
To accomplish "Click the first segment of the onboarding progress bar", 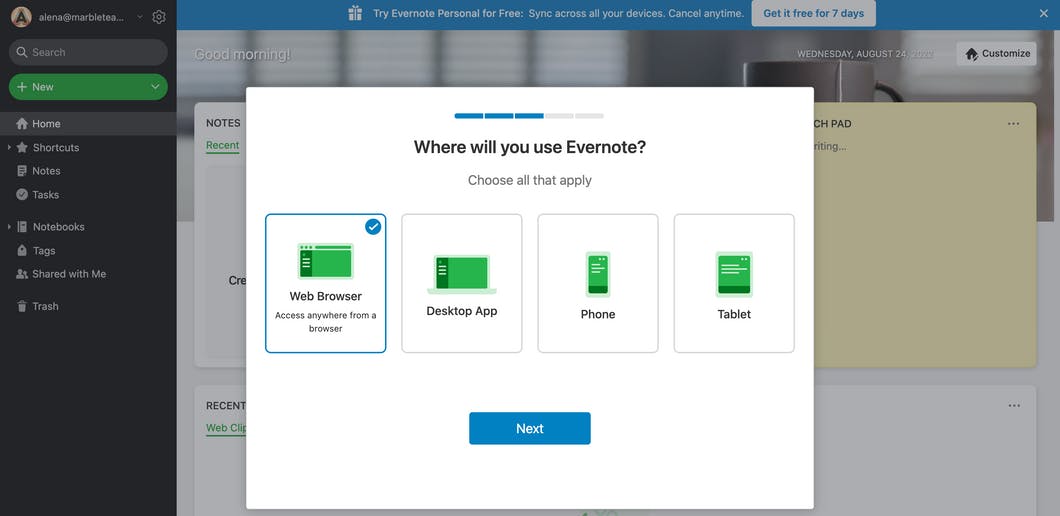I will (468, 116).
